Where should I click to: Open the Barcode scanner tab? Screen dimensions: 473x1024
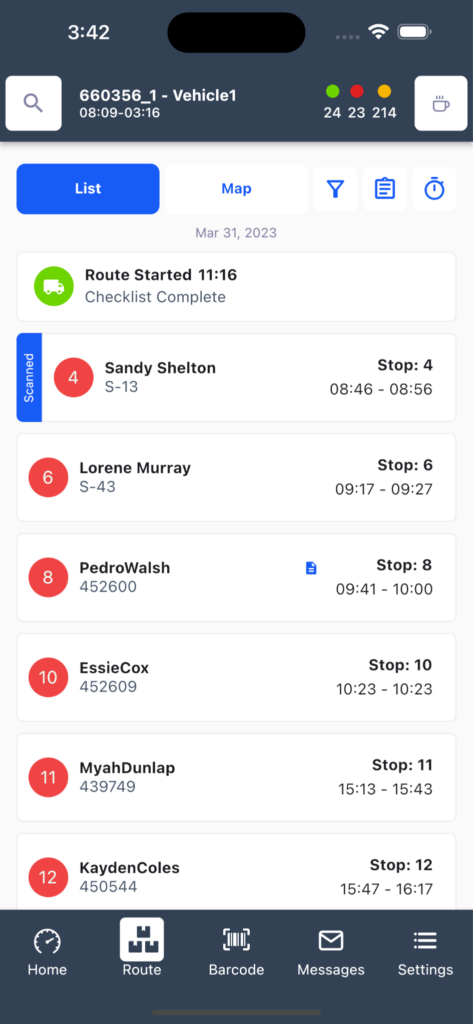[236, 952]
